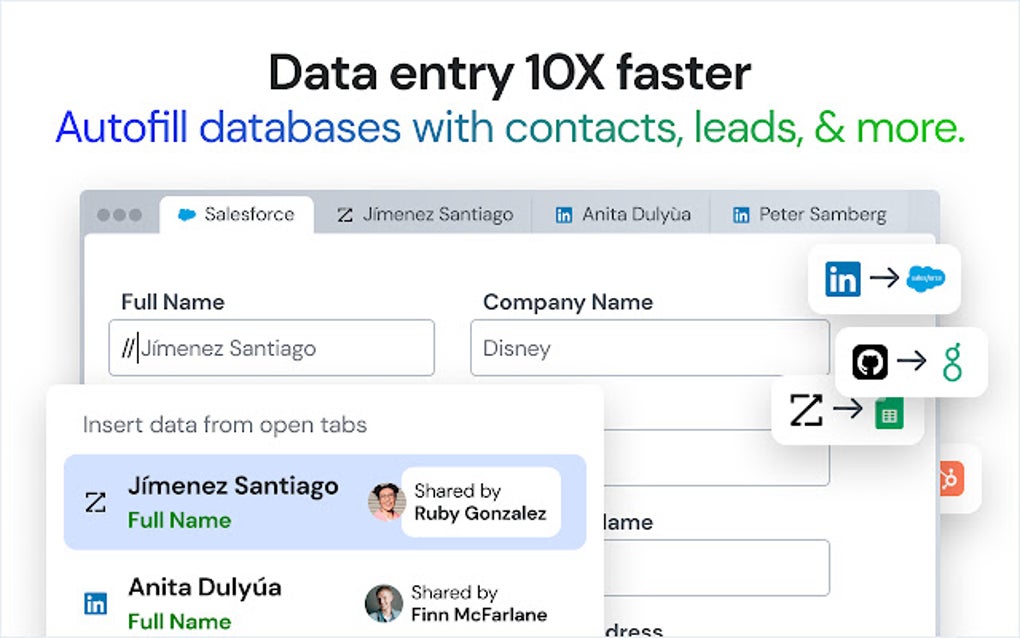Click the LinkedIn icon beside Anita Dulyúa suggestion
Screen dimensions: 1020x638
click(x=96, y=604)
